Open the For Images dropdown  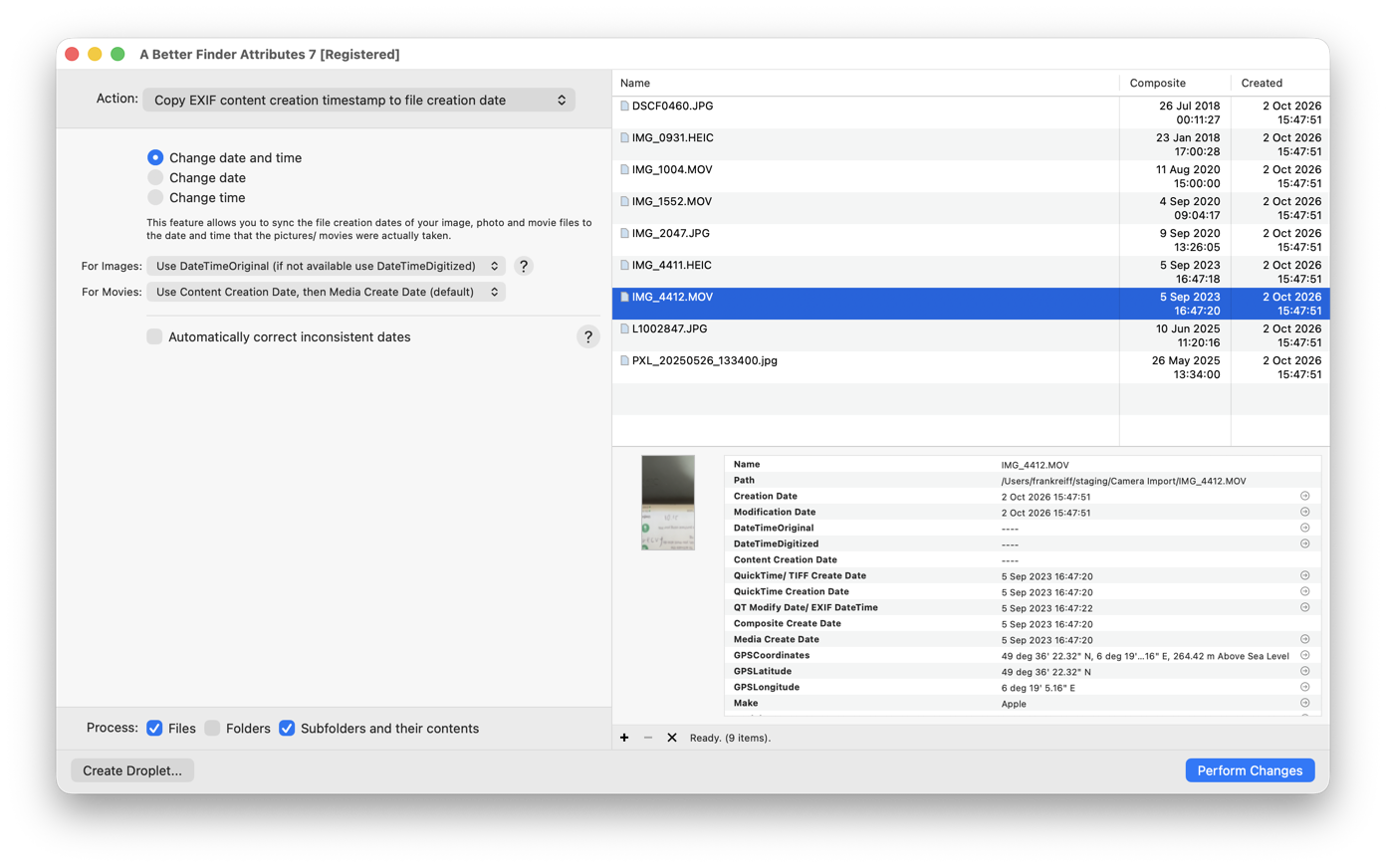click(326, 266)
